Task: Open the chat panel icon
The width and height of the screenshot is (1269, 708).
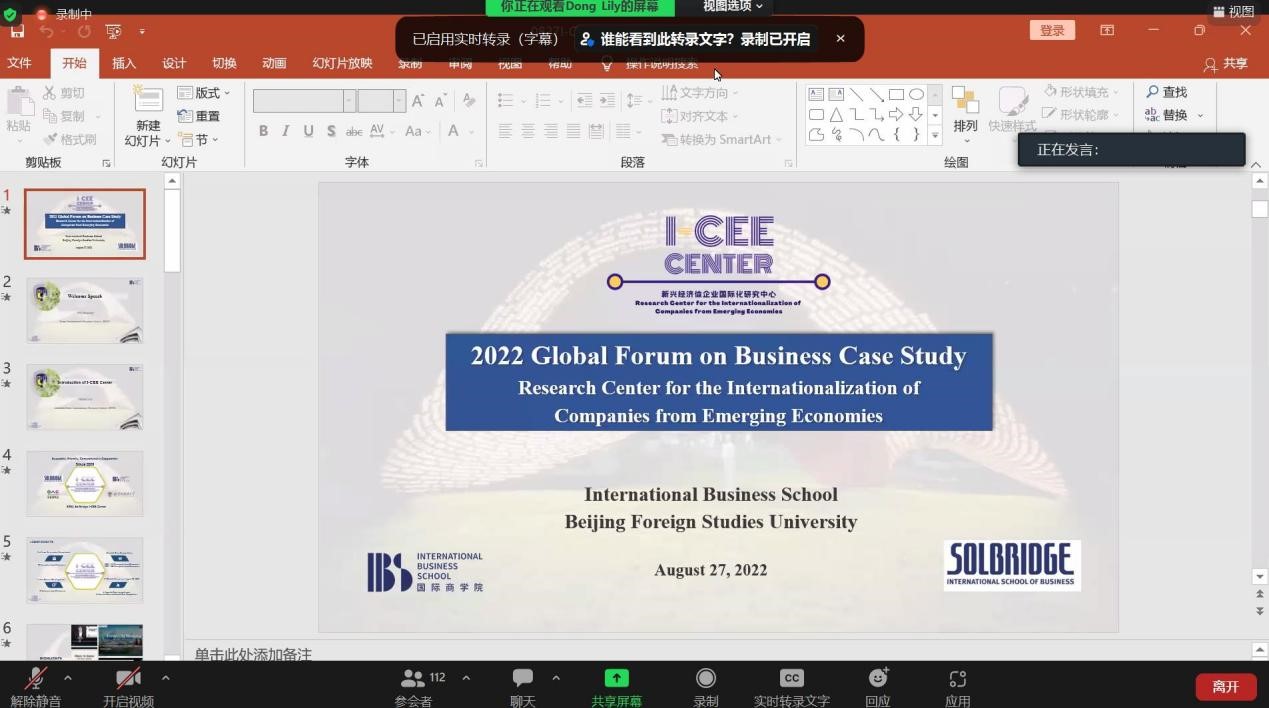Action: [x=522, y=679]
